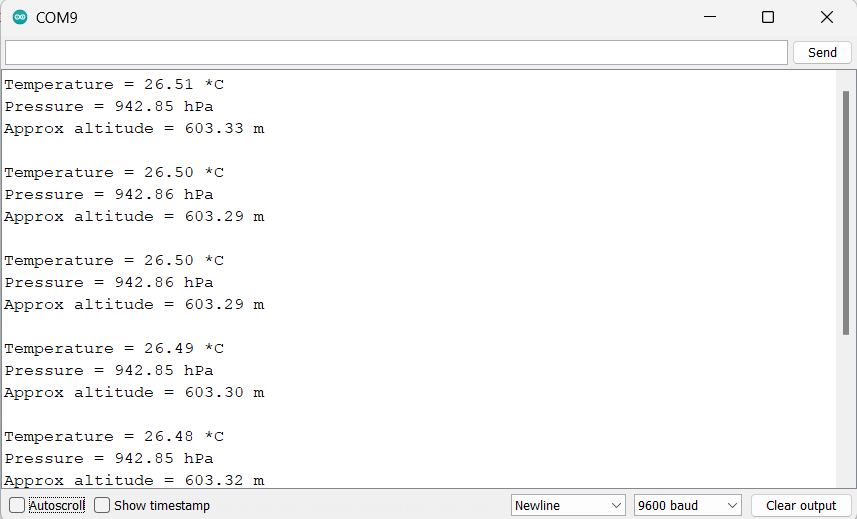
Task: Click the Temperature = 26.51 *C line
Action: [114, 84]
